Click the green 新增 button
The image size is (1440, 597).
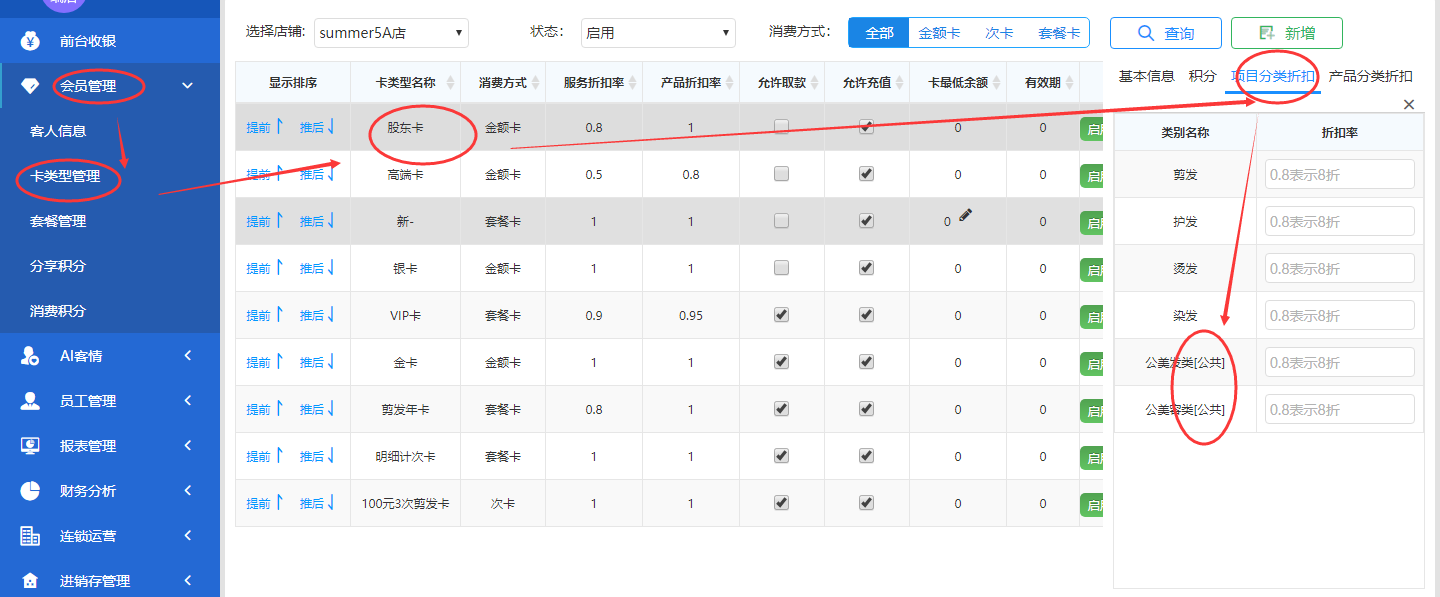coord(1287,33)
